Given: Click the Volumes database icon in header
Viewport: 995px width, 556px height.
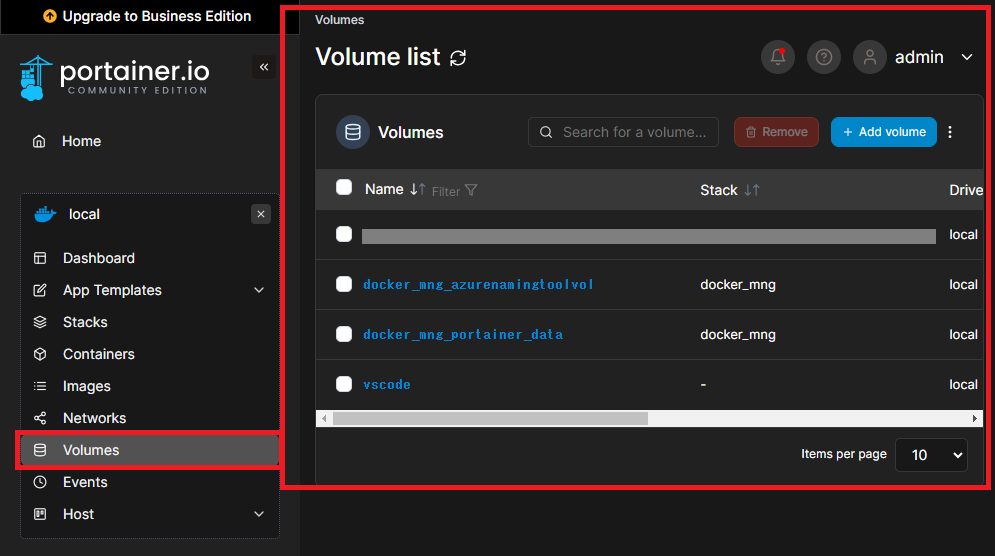Looking at the screenshot, I should point(353,132).
